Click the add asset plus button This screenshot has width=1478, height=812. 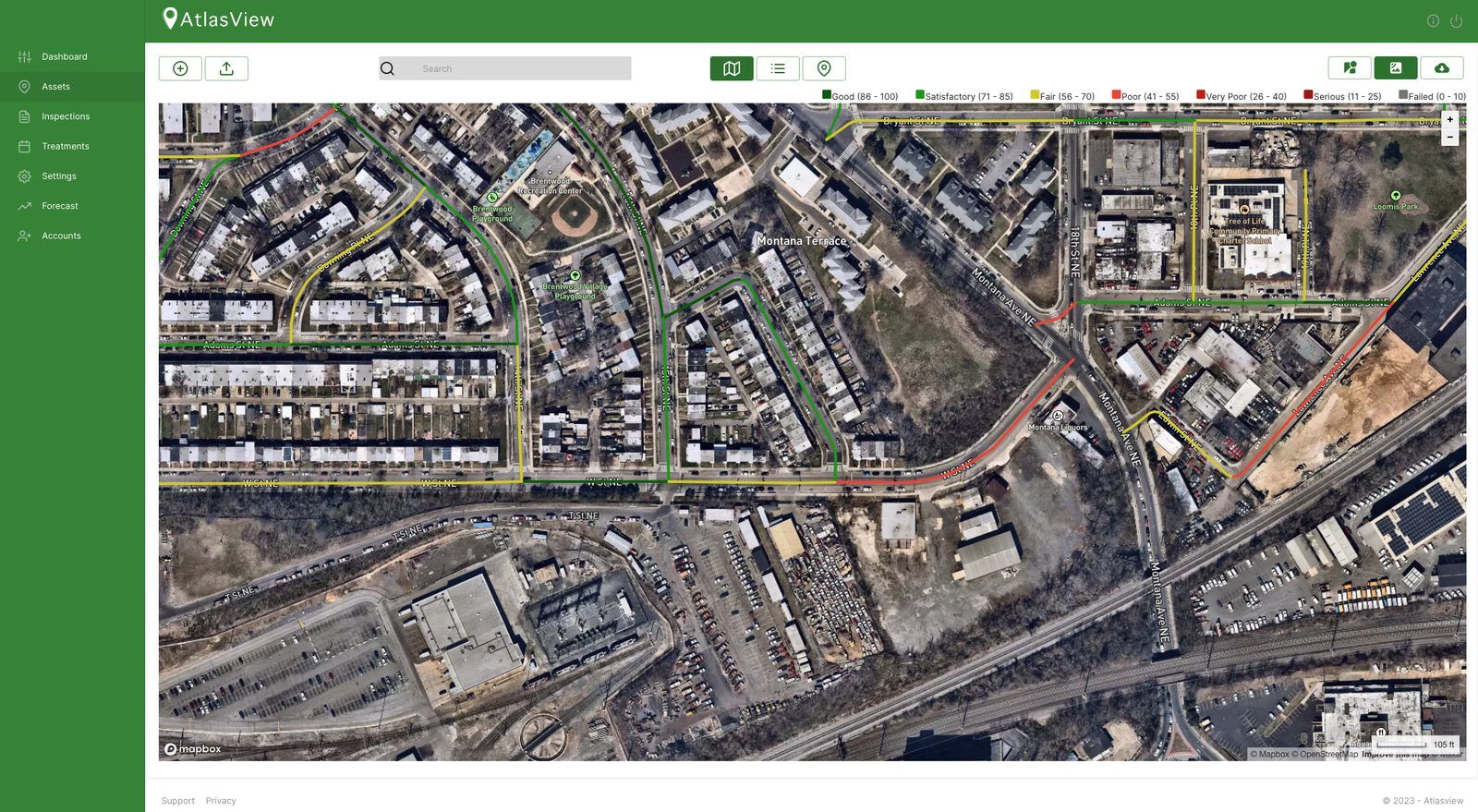[x=180, y=68]
